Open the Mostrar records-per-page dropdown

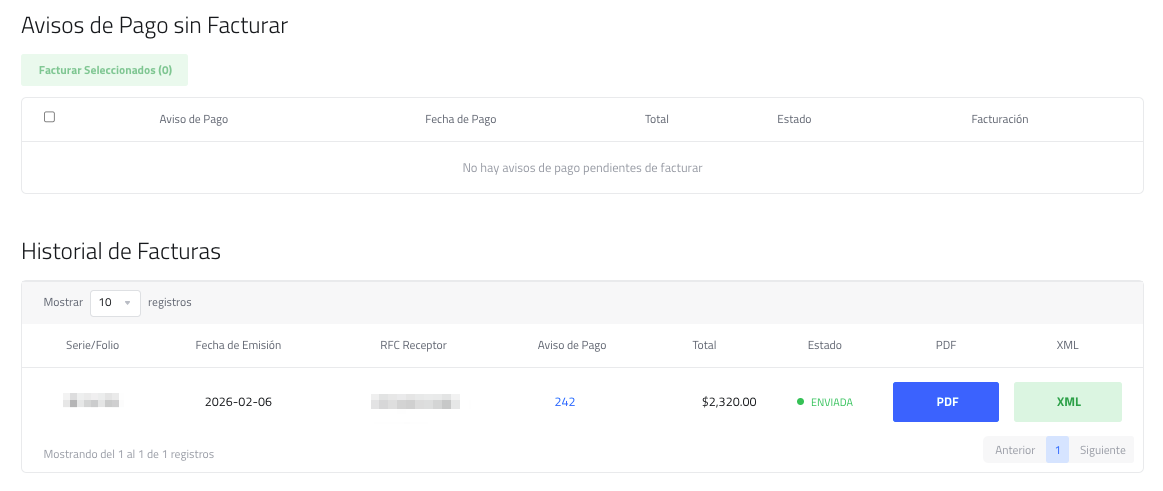(x=115, y=302)
